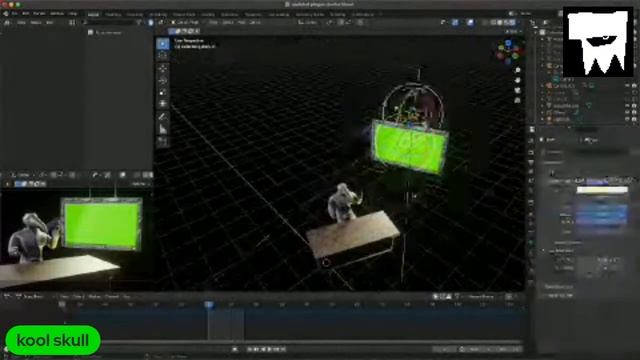Viewport: 640px width, 360px height.
Task: Toggle proportional editing in viewport header
Action: (x=360, y=22)
